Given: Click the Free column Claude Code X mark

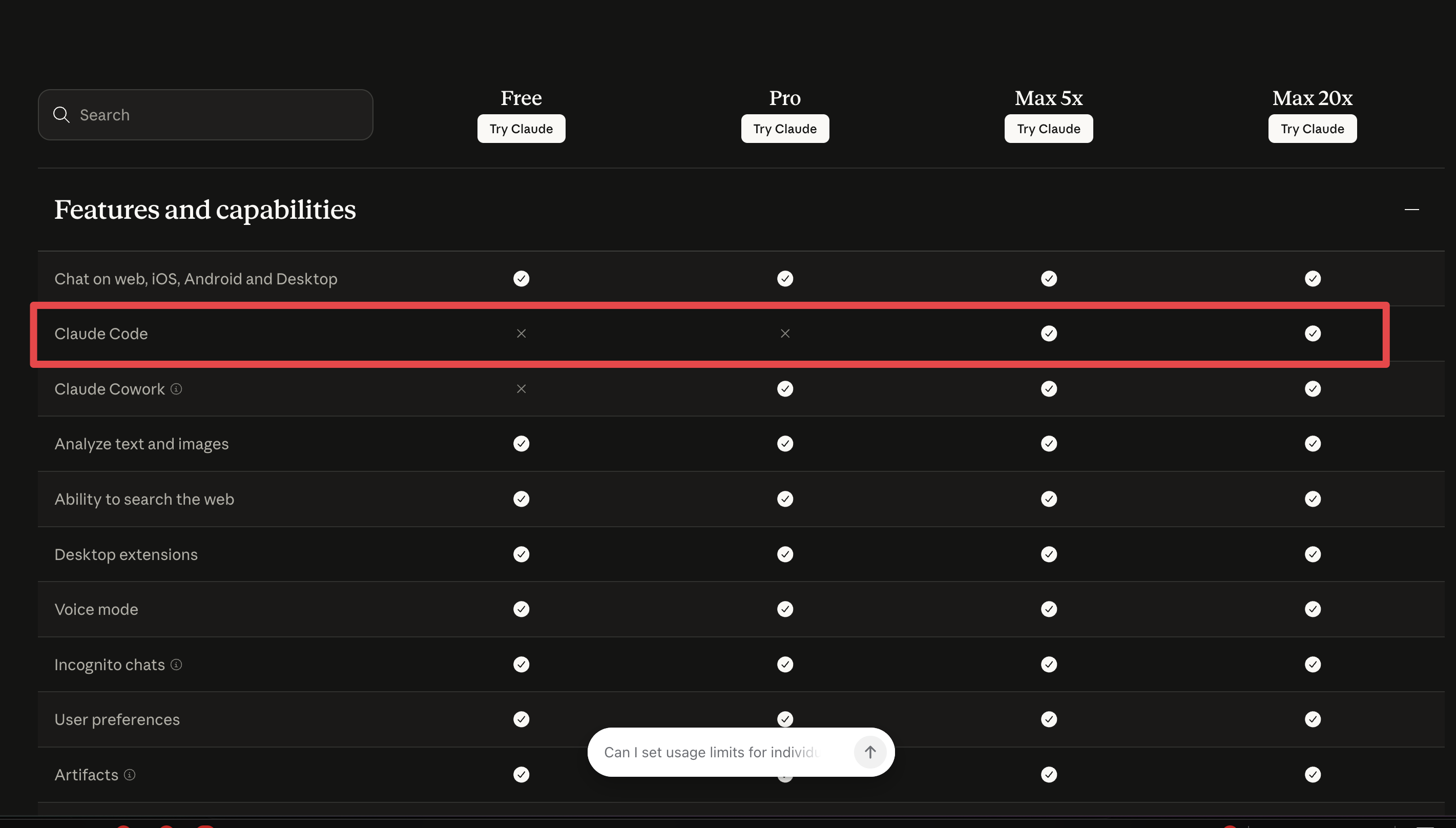Looking at the screenshot, I should [x=521, y=334].
